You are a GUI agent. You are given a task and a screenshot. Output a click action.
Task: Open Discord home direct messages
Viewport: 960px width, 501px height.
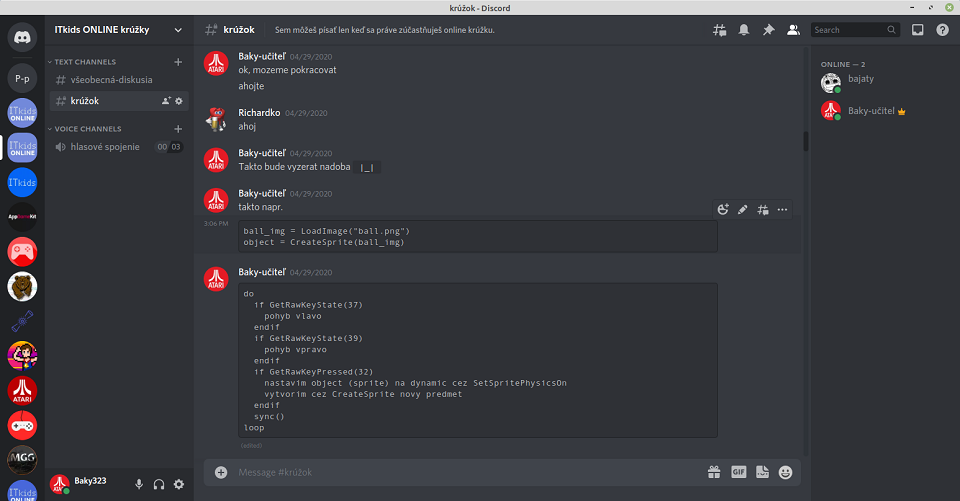click(22, 40)
